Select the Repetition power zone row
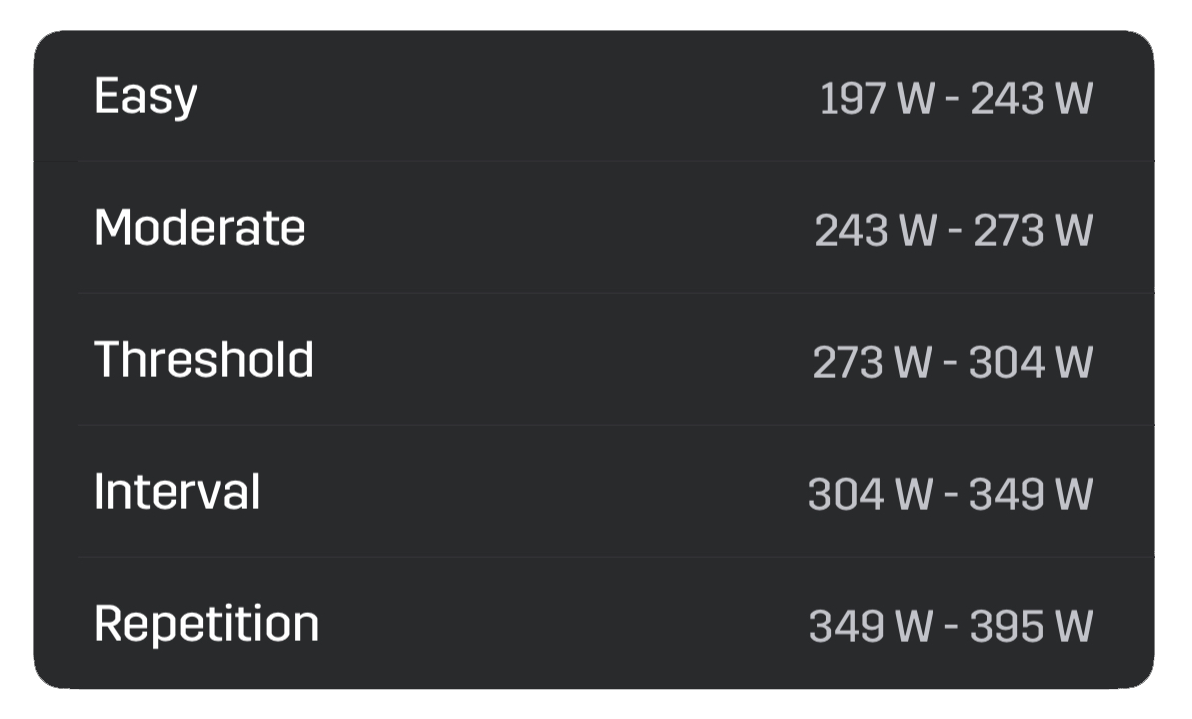 coord(594,623)
